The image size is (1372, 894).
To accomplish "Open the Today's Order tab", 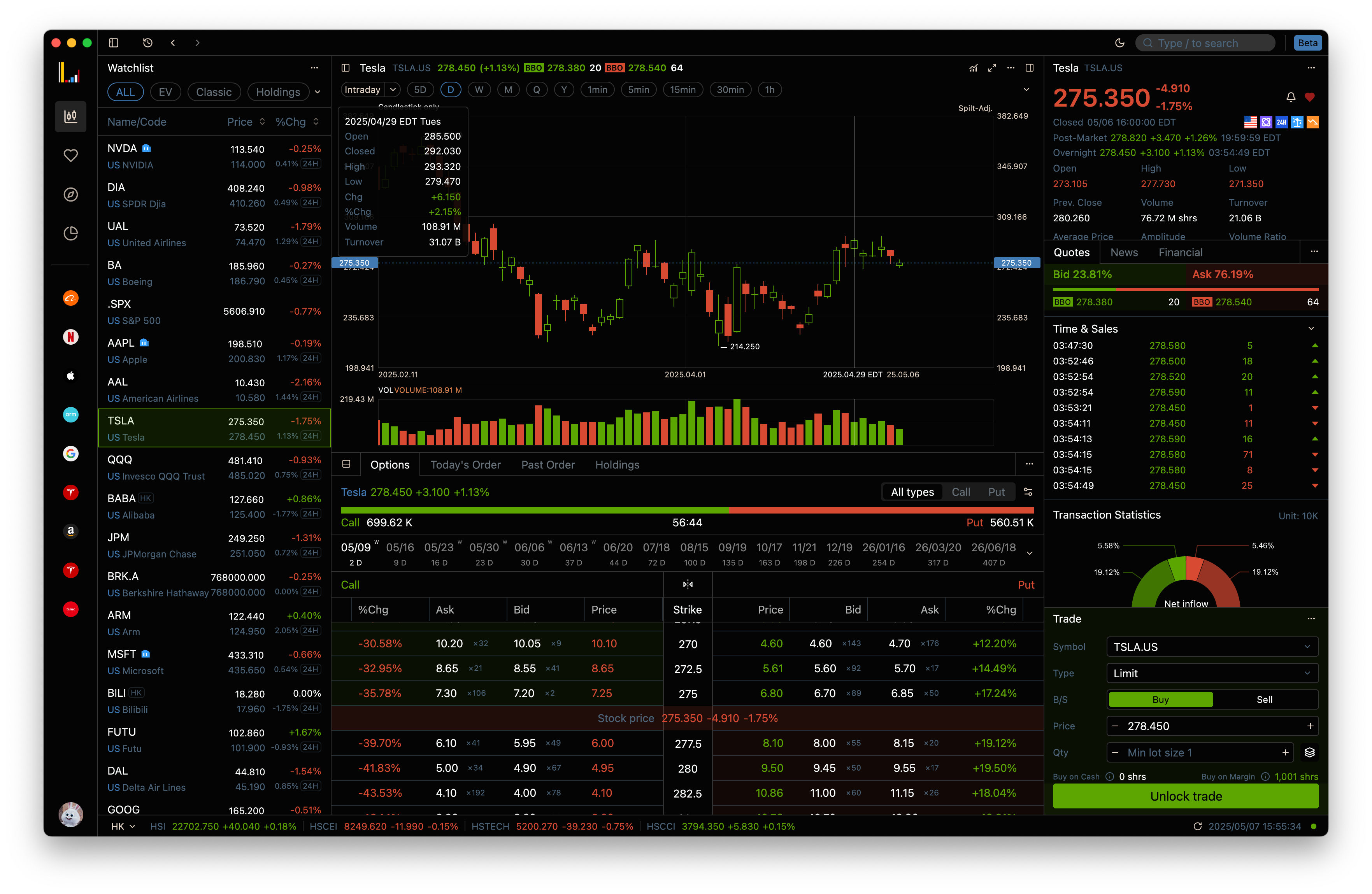I will tap(465, 465).
